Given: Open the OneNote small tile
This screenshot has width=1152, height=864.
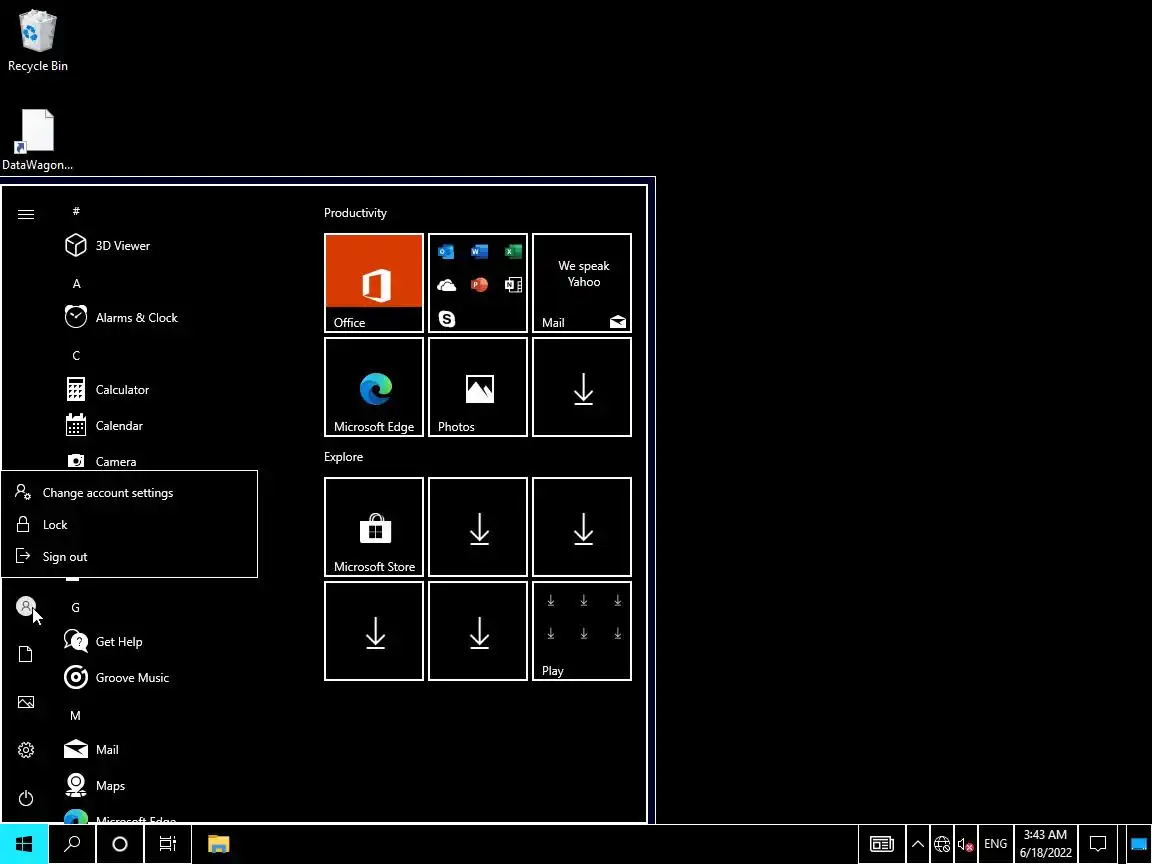Looking at the screenshot, I should click(513, 285).
